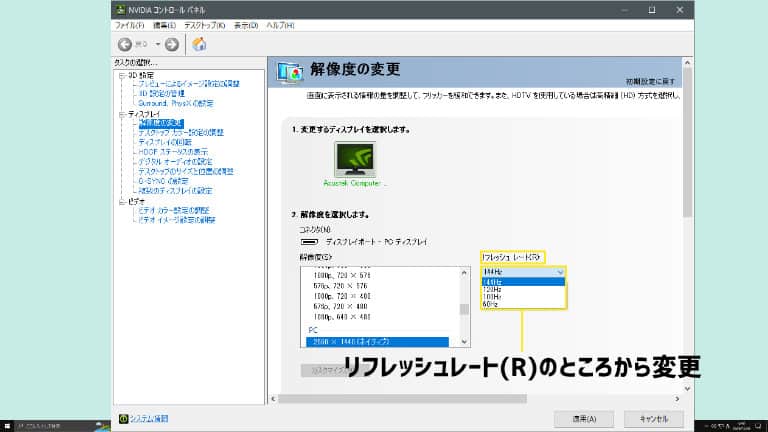Open G-SYNC の設定 page
This screenshot has width=768, height=432.
pos(163,181)
